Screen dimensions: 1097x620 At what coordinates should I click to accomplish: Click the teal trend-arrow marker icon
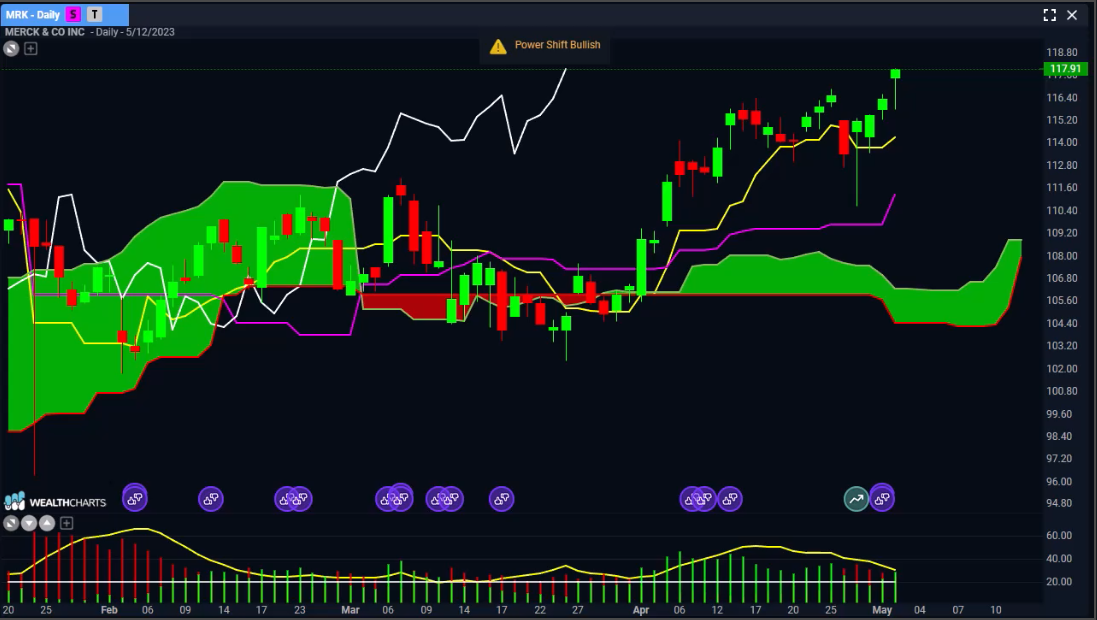click(x=856, y=499)
